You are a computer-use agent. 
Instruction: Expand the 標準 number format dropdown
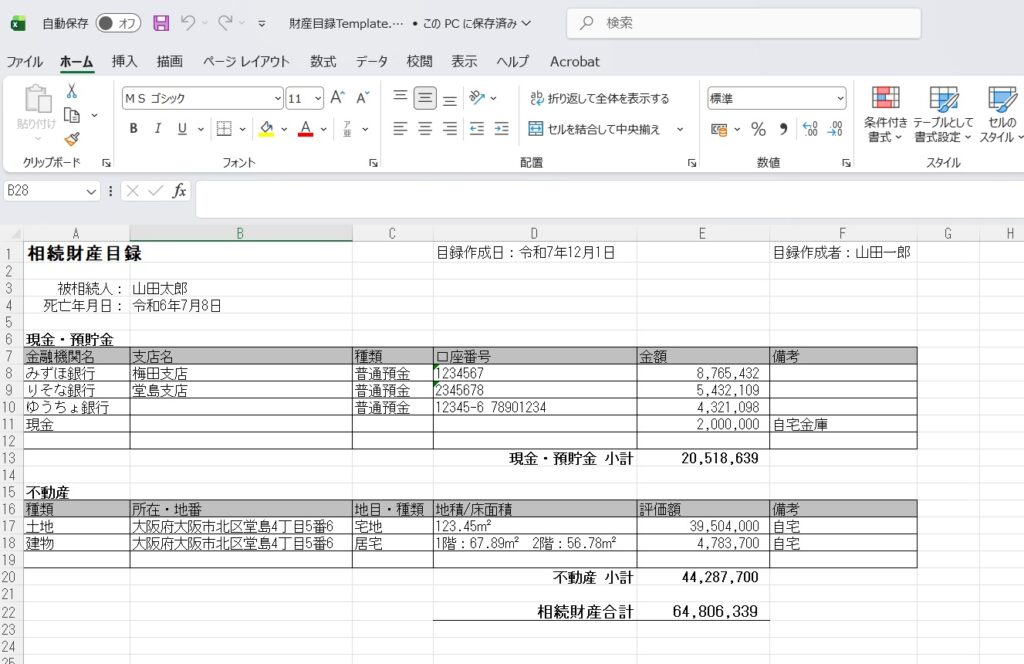coord(839,98)
